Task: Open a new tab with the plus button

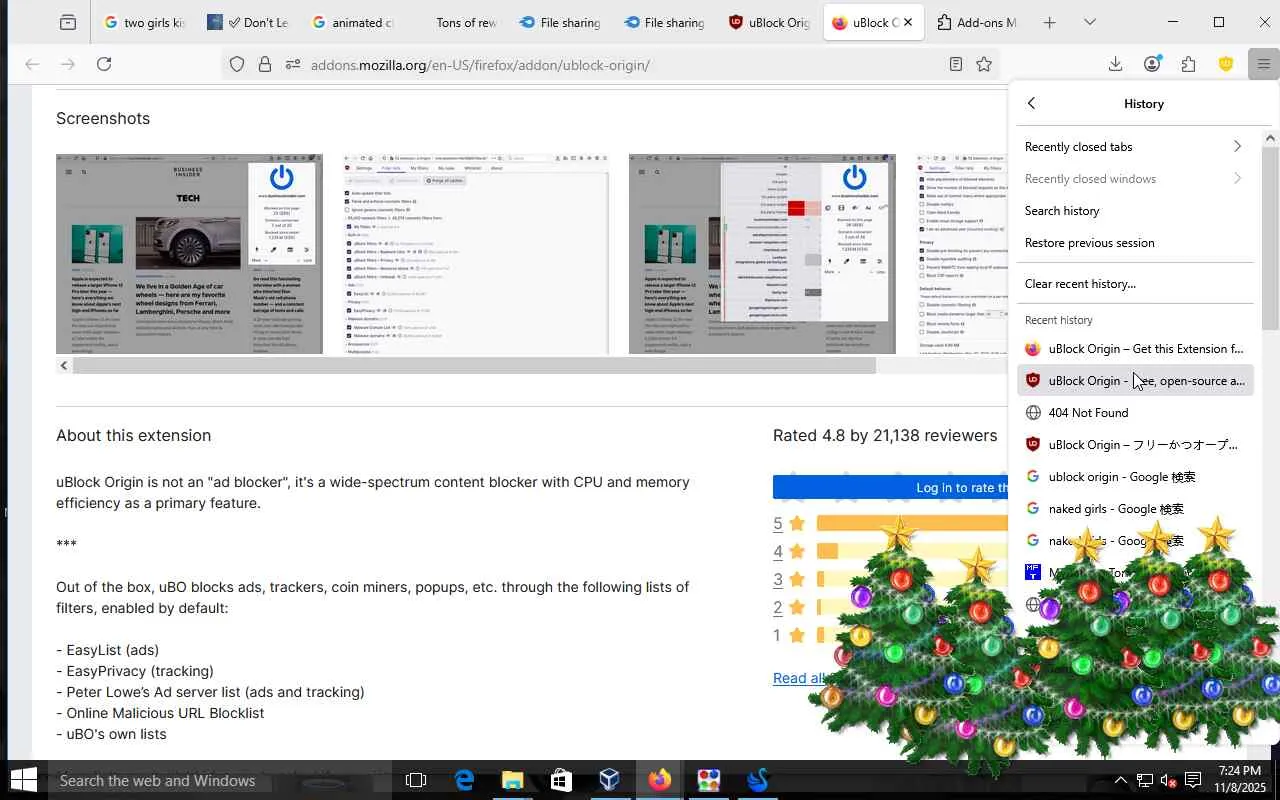Action: coord(1049,22)
